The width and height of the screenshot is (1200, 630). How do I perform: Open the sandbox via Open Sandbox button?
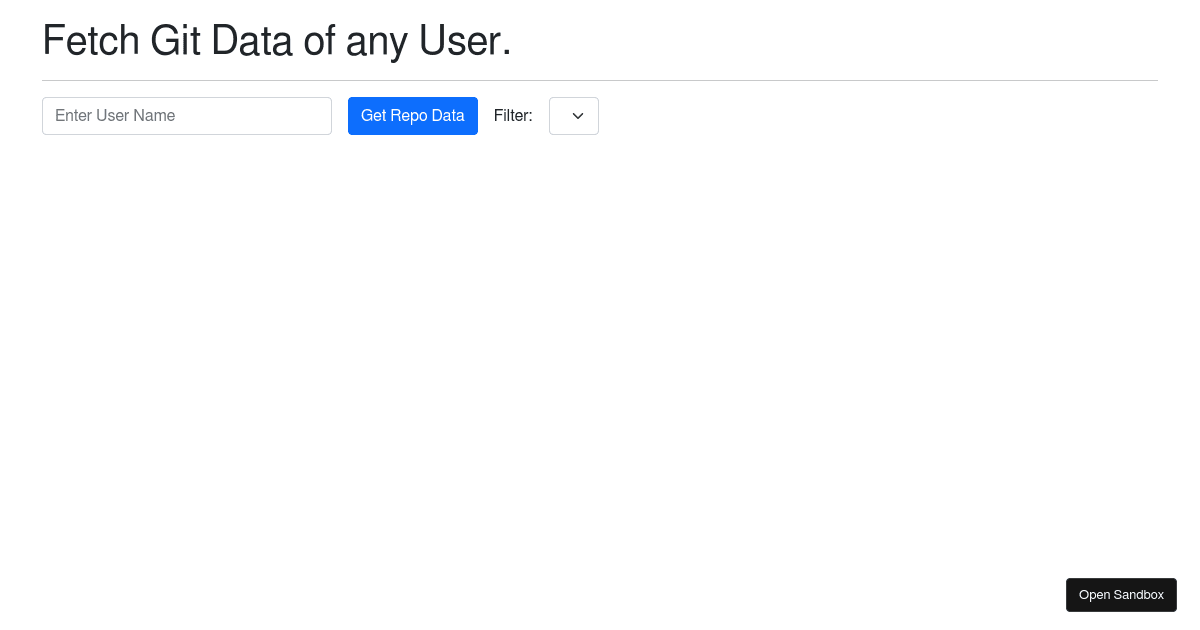pos(1121,594)
